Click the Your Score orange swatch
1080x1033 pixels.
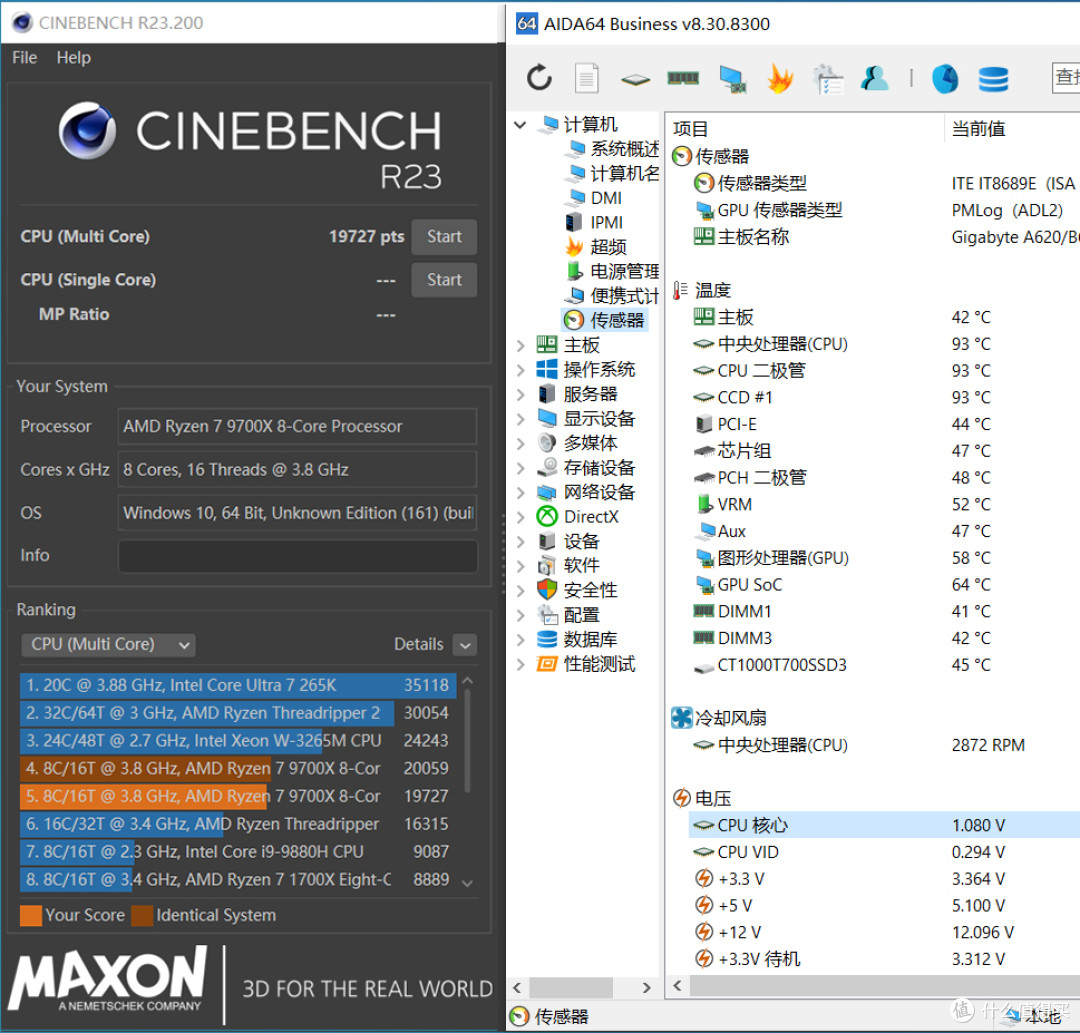[31, 915]
